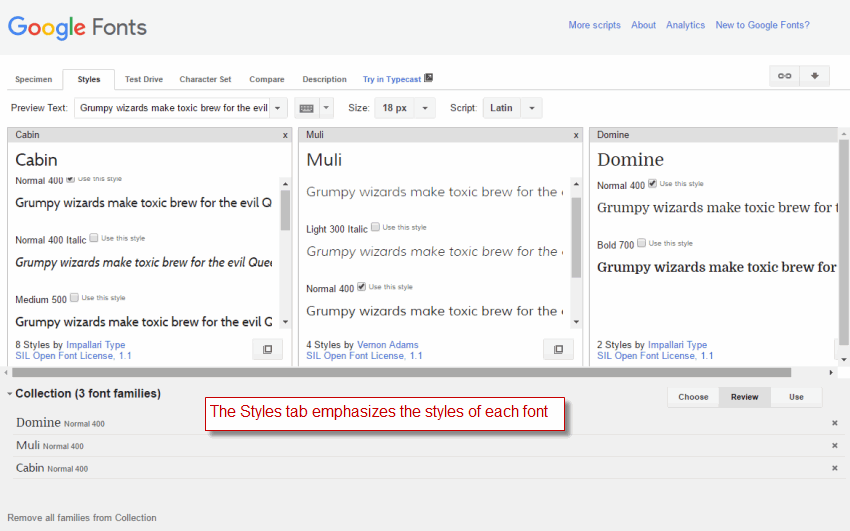Close the Cabin font card

click(285, 135)
